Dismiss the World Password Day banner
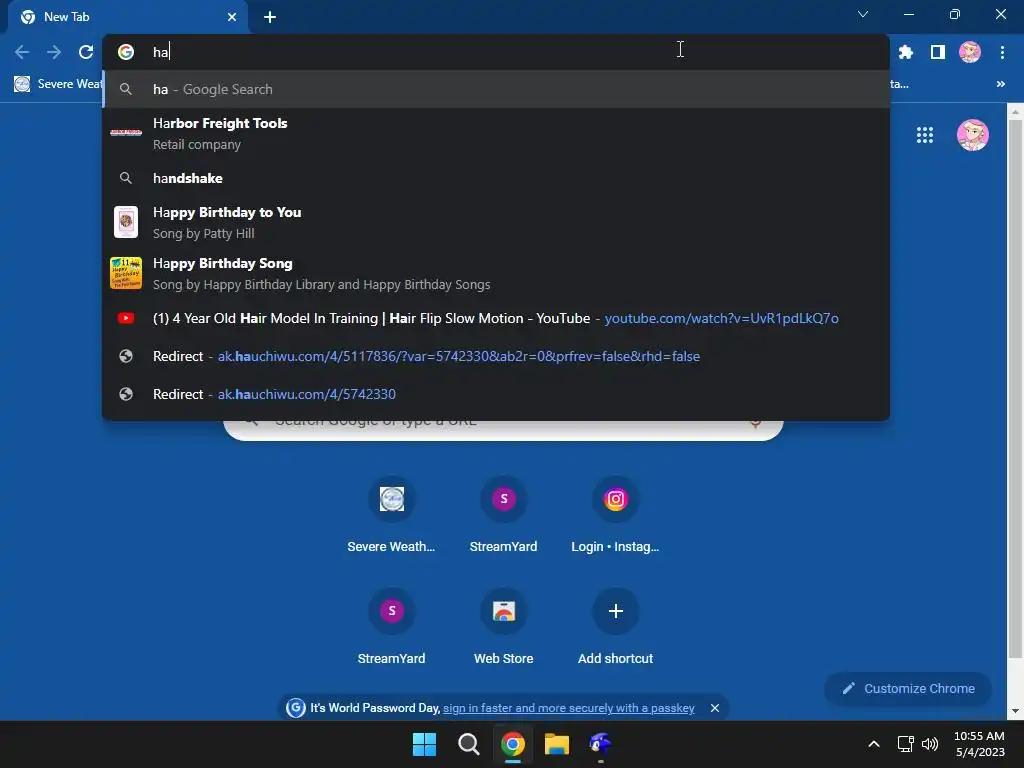1024x768 pixels. (714, 708)
